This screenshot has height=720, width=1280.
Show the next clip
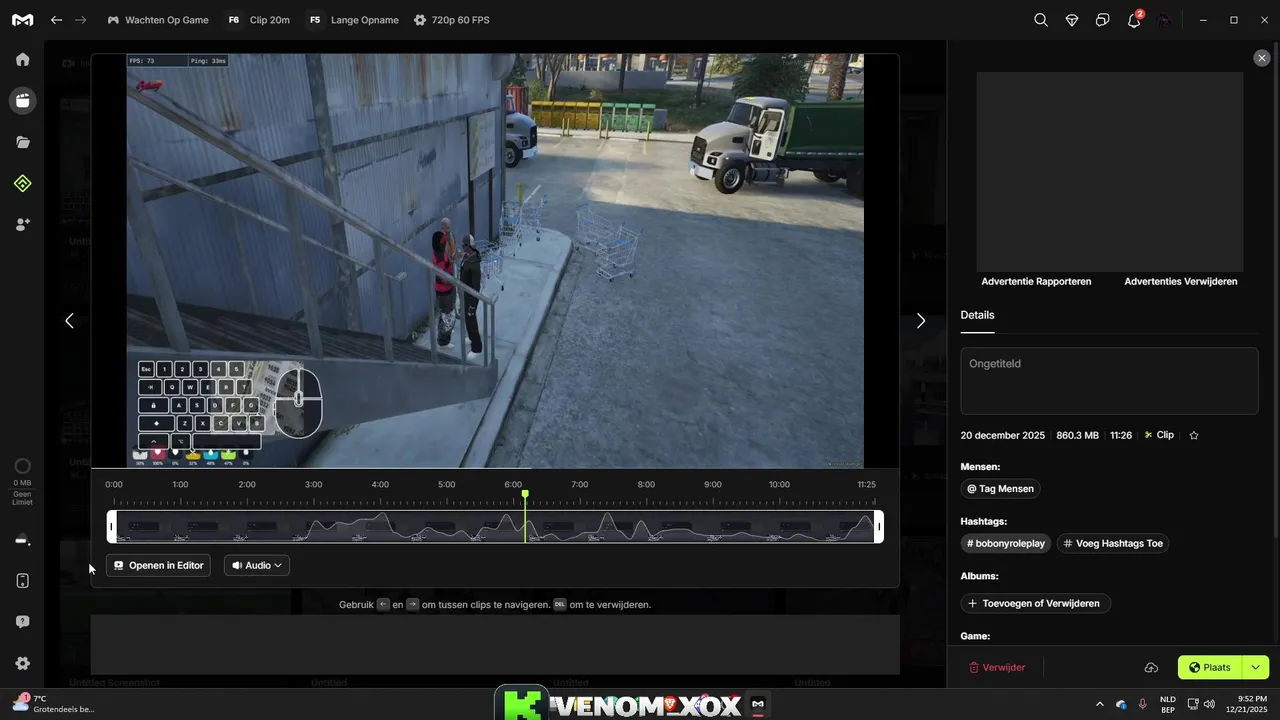click(x=921, y=321)
